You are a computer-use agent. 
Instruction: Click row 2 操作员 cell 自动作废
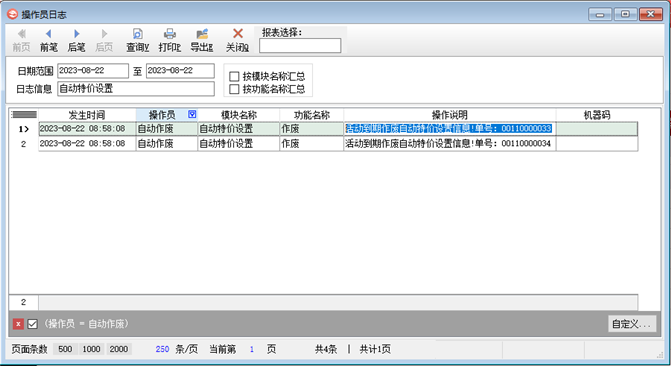point(167,144)
